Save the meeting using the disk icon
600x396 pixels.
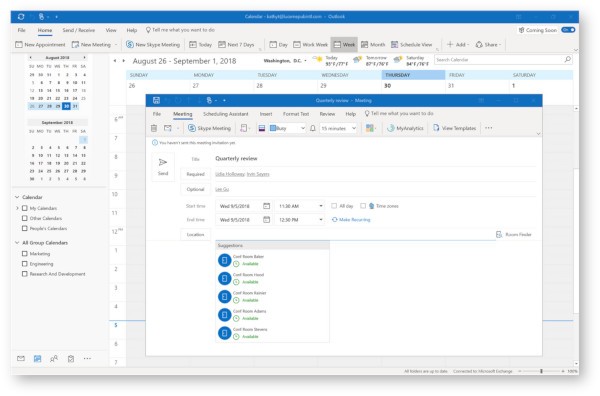point(156,100)
